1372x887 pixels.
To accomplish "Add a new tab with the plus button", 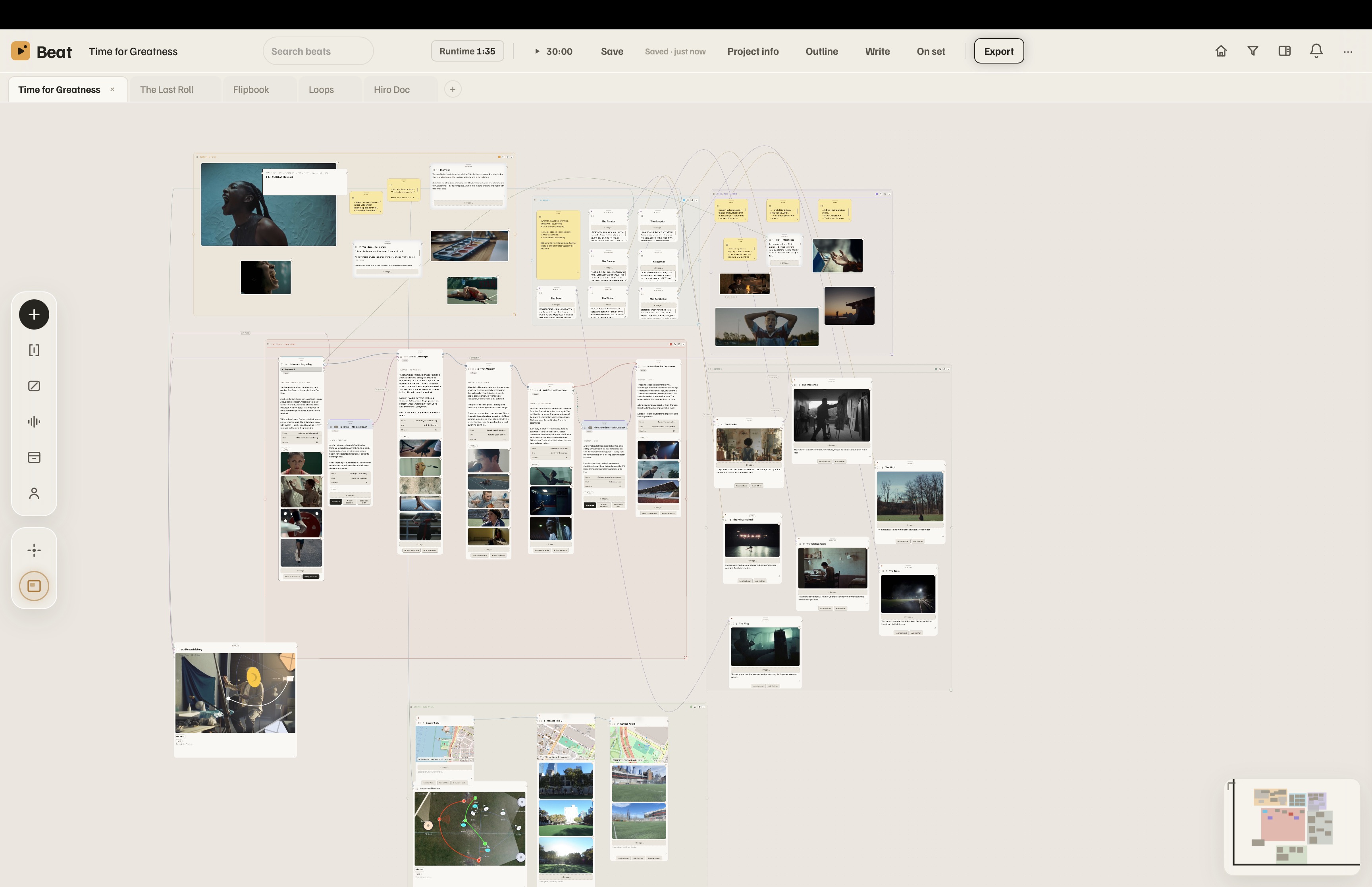I will [x=453, y=89].
